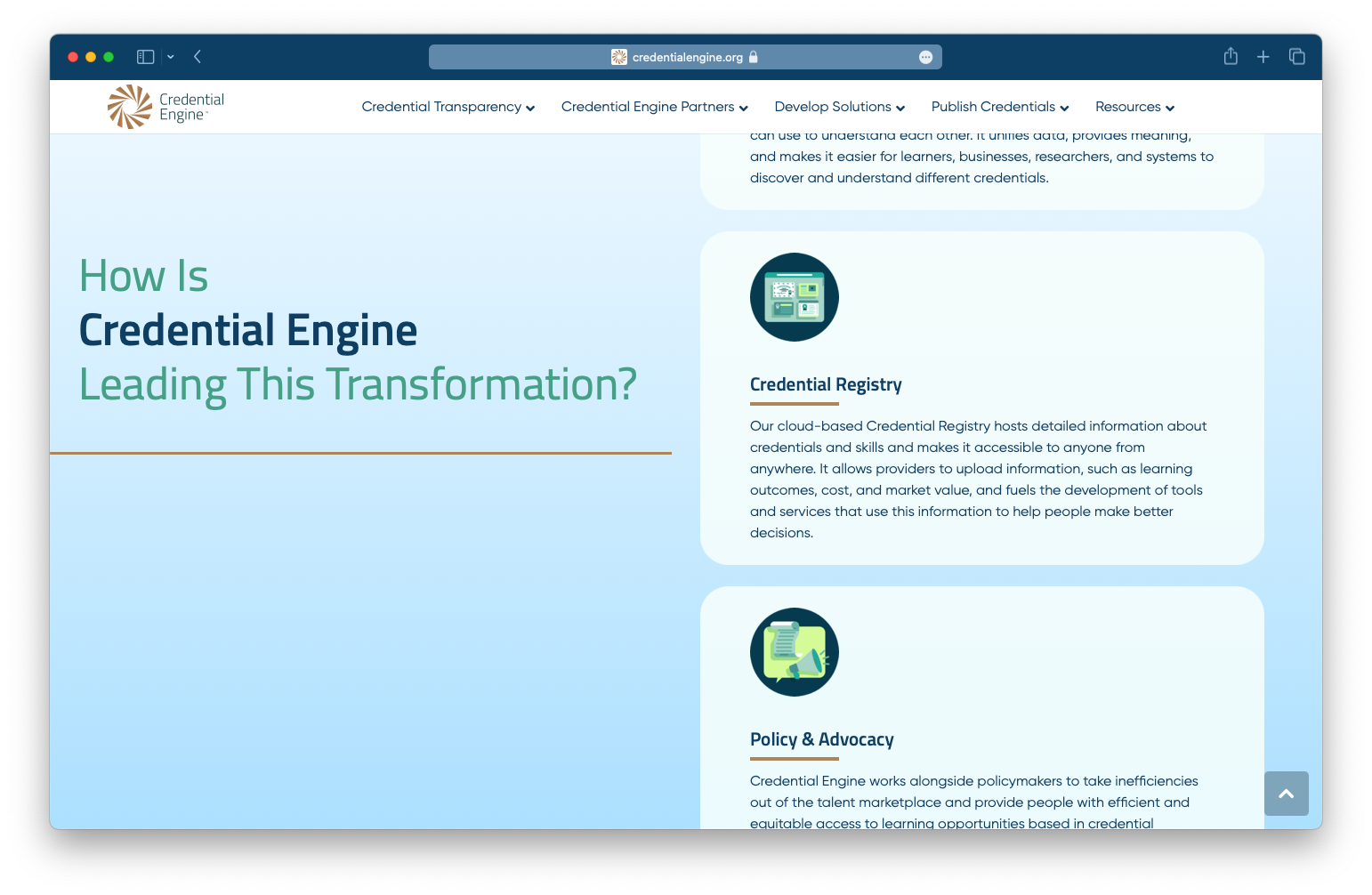Image resolution: width=1372 pixels, height=895 pixels.
Task: Click the Policy & Advocacy megaphone icon
Action: coord(795,652)
